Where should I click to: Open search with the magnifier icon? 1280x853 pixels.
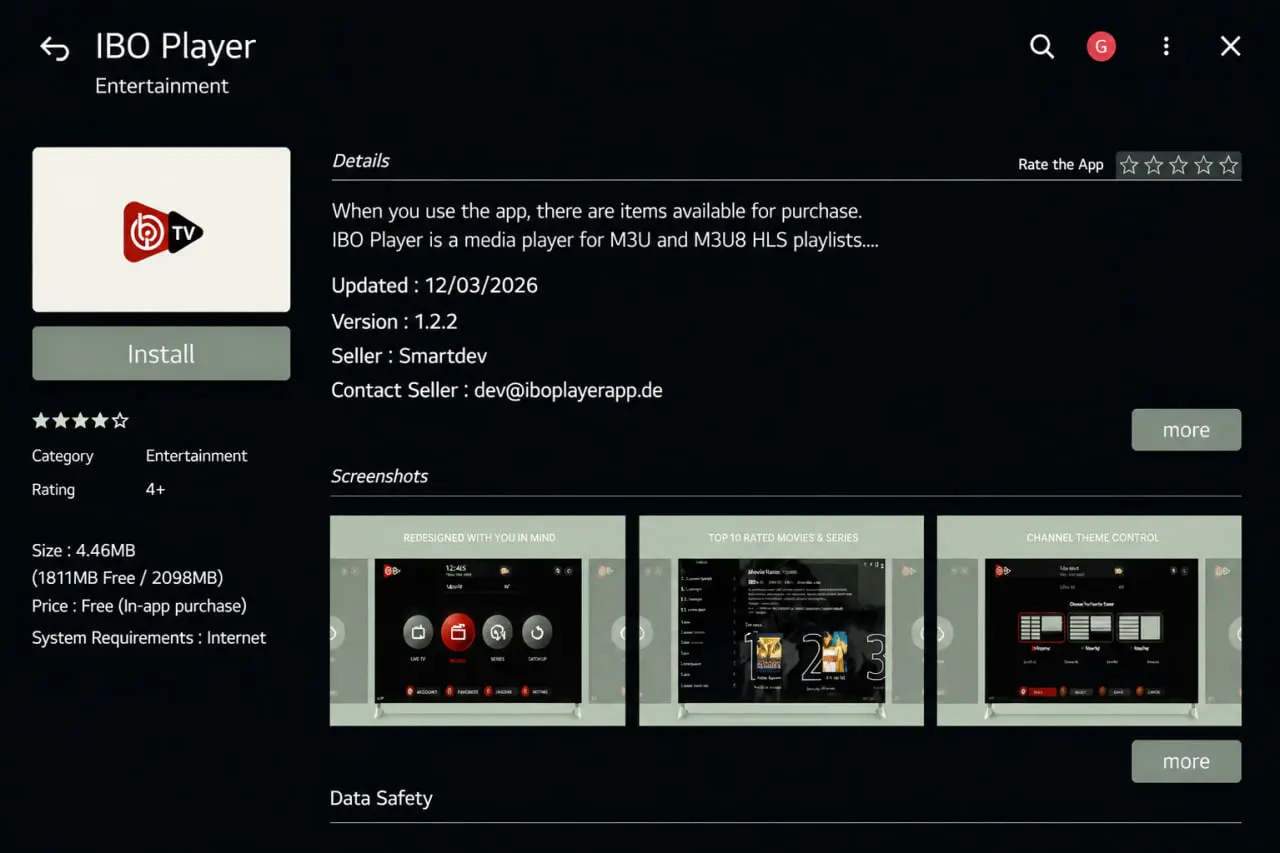[x=1042, y=46]
